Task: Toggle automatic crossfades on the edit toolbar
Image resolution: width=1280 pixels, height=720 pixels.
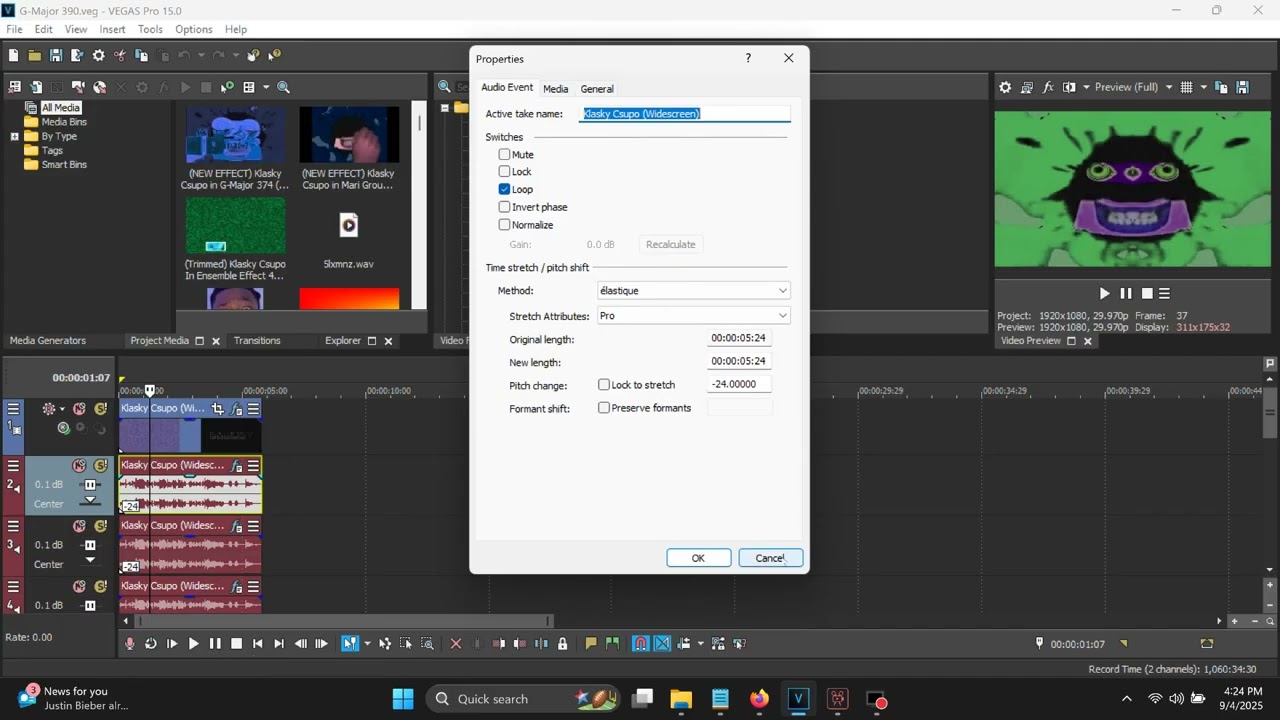Action: 662,644
